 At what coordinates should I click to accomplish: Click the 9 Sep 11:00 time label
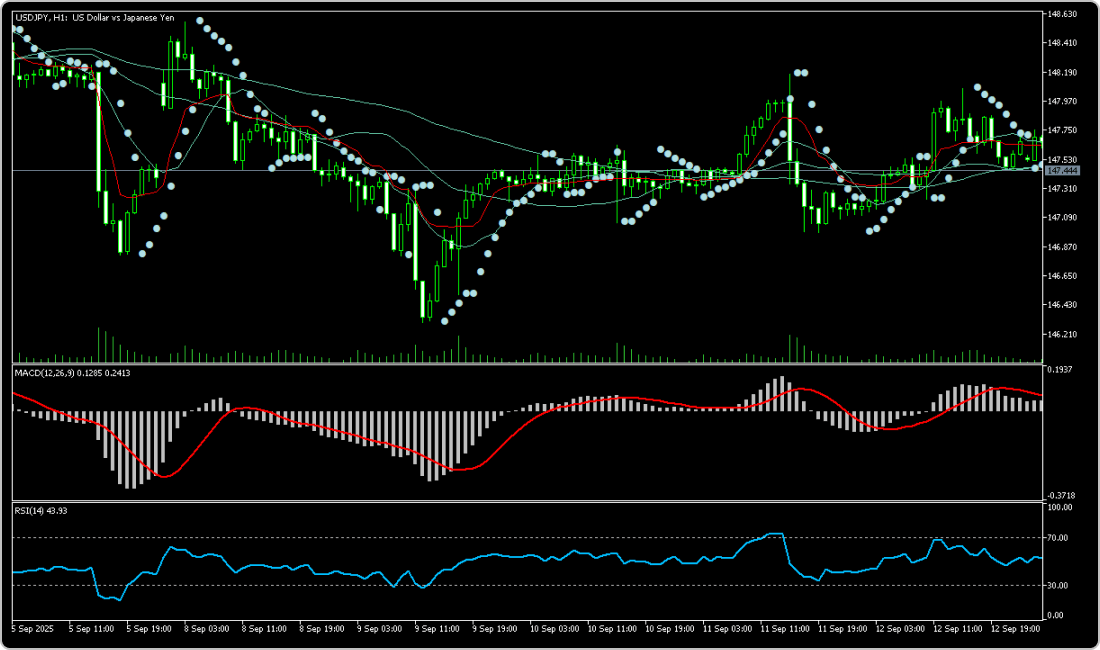[x=437, y=629]
